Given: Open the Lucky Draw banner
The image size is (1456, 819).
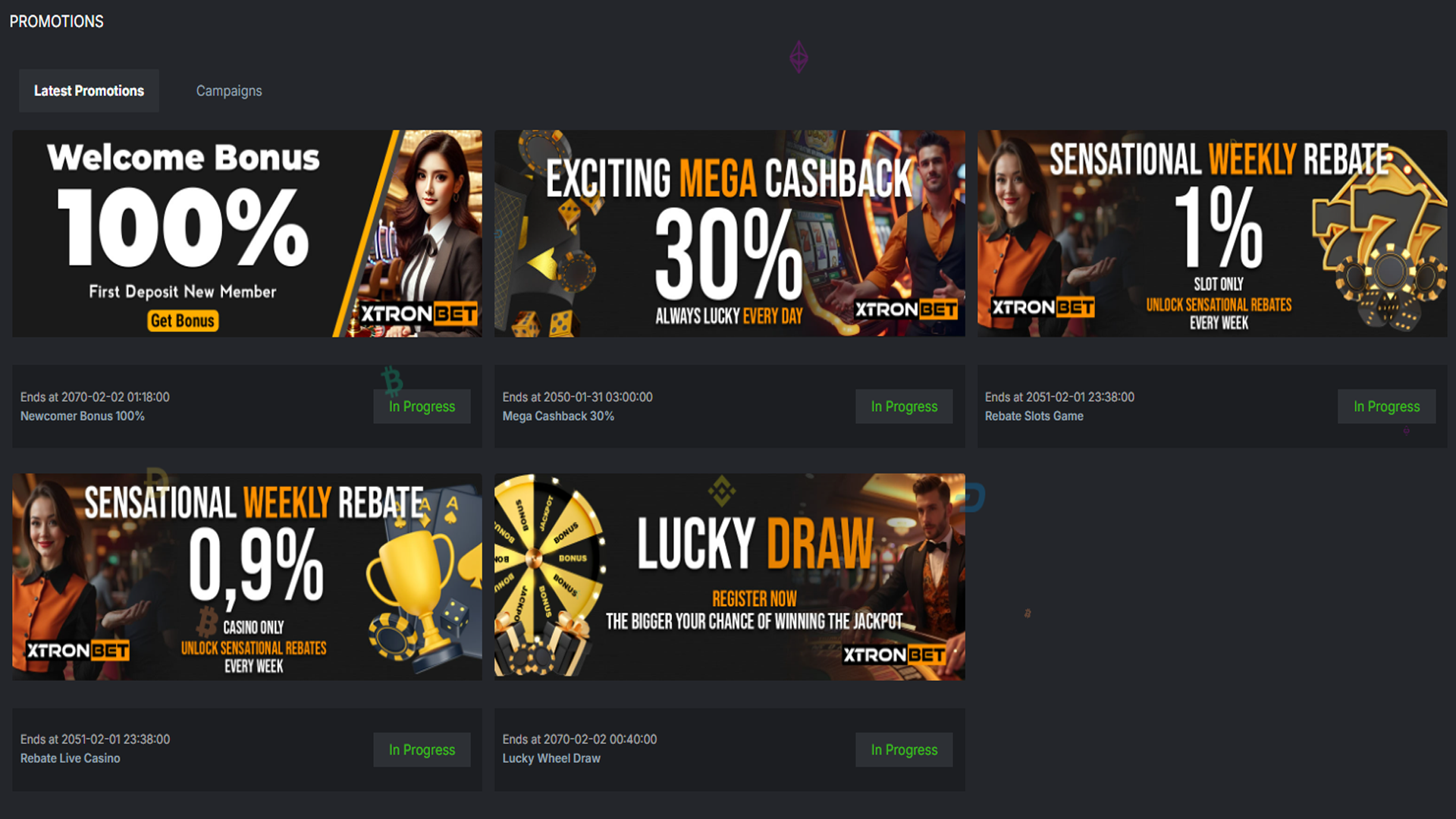Looking at the screenshot, I should click(x=730, y=577).
